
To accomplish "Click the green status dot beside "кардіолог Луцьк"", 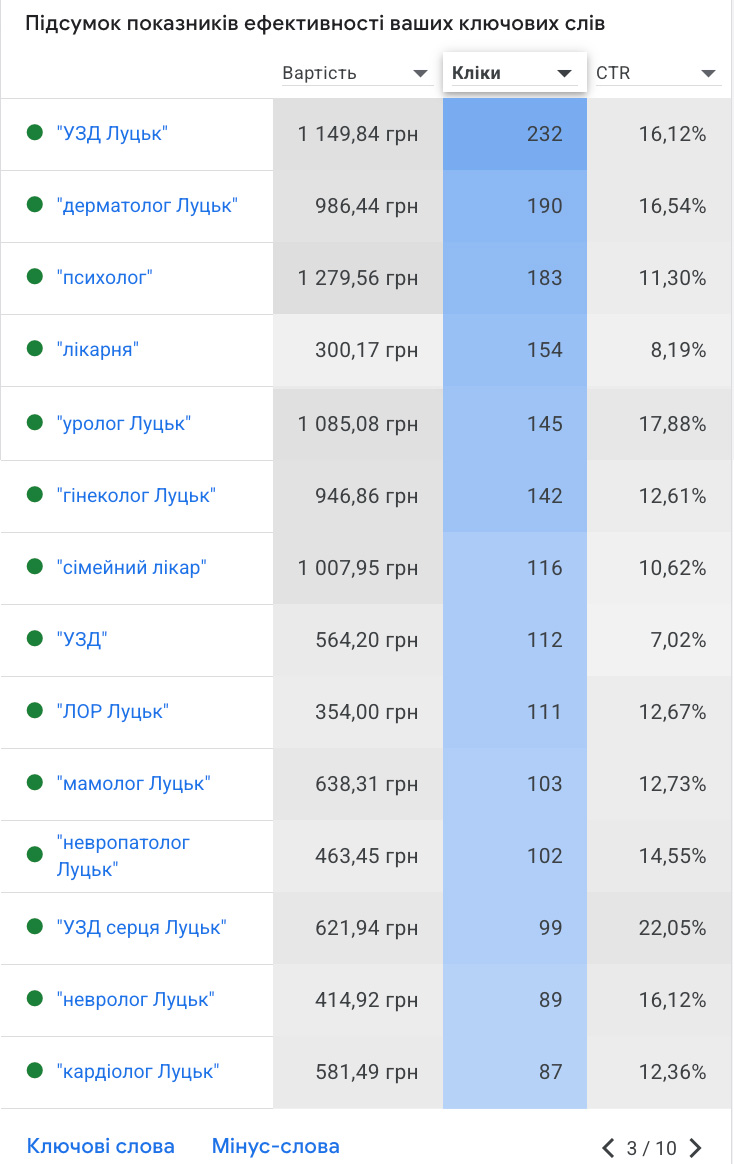I will point(35,1071).
